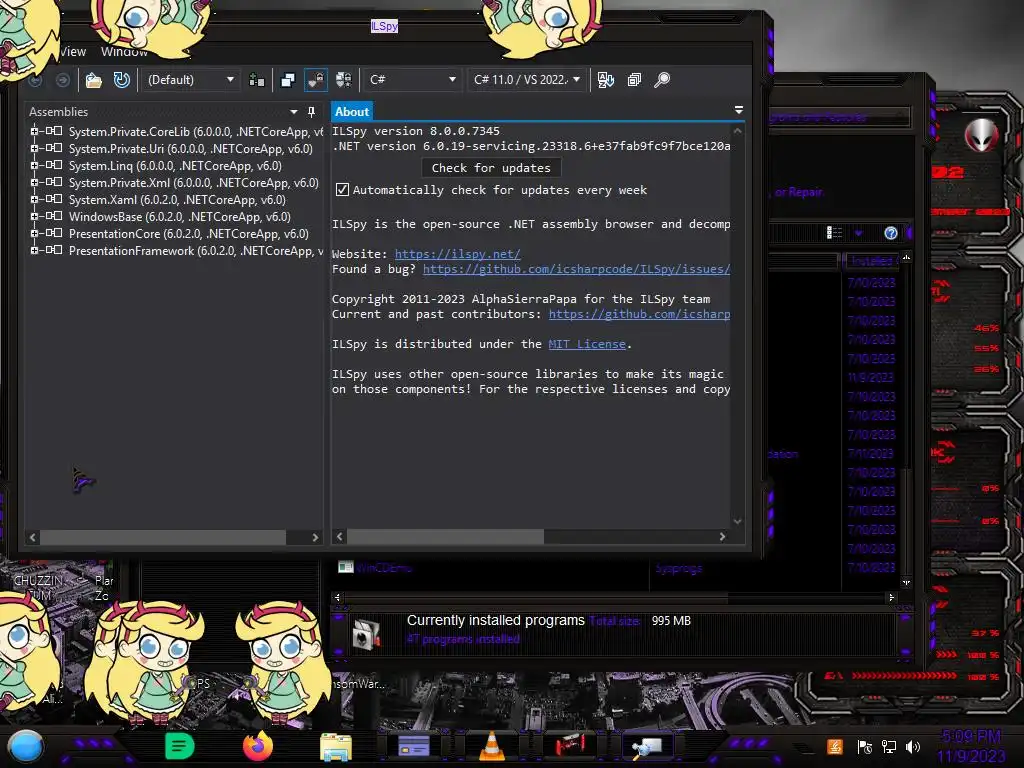Image resolution: width=1024 pixels, height=768 pixels.
Task: Select System.Xaml (6.0.2.0) tree row
Action: (177, 200)
